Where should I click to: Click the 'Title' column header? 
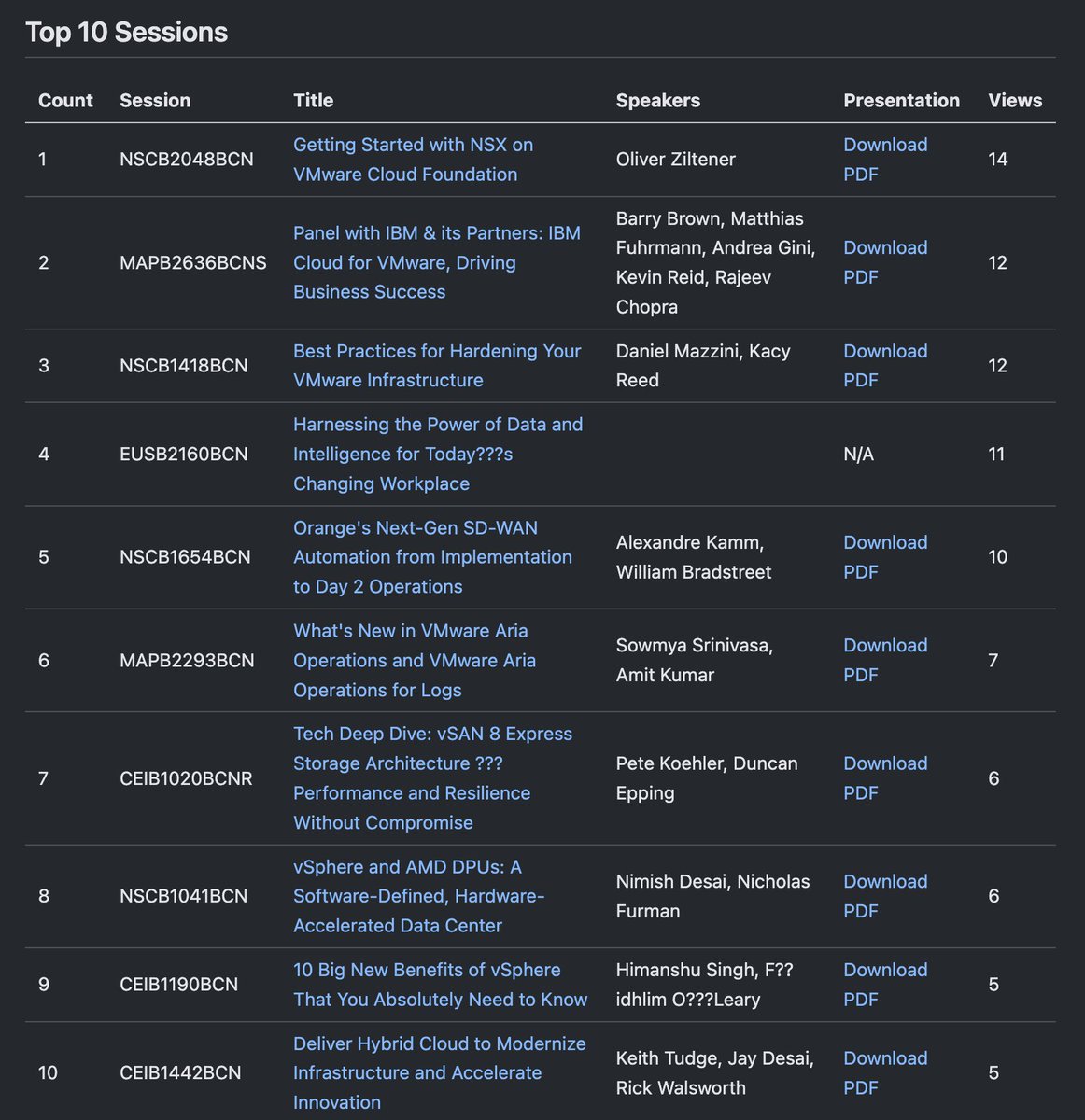tap(313, 100)
